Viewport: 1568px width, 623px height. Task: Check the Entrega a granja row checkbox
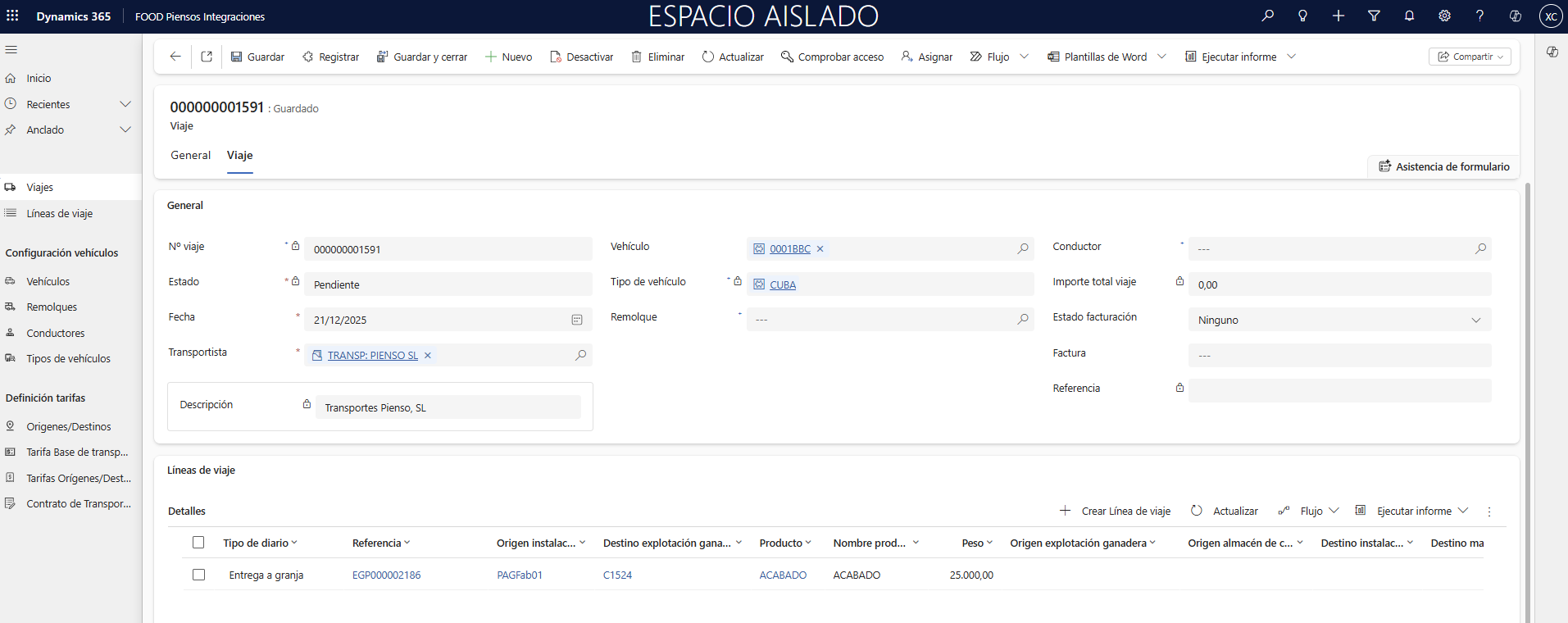point(198,575)
